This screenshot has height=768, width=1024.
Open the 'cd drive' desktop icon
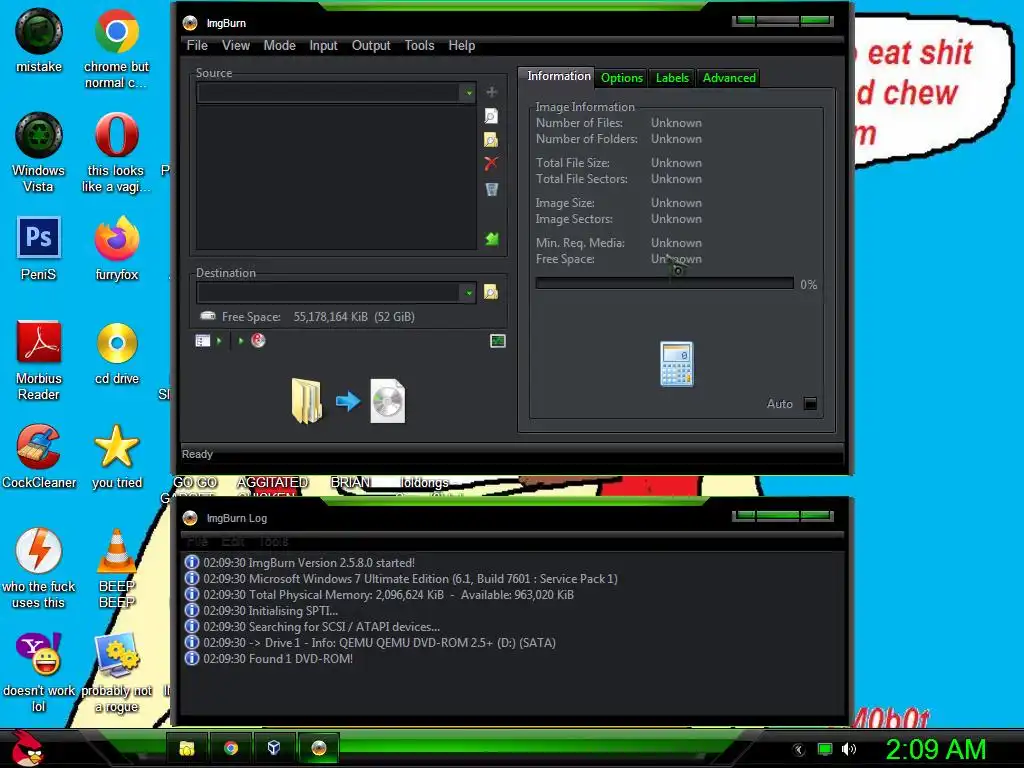coord(116,352)
